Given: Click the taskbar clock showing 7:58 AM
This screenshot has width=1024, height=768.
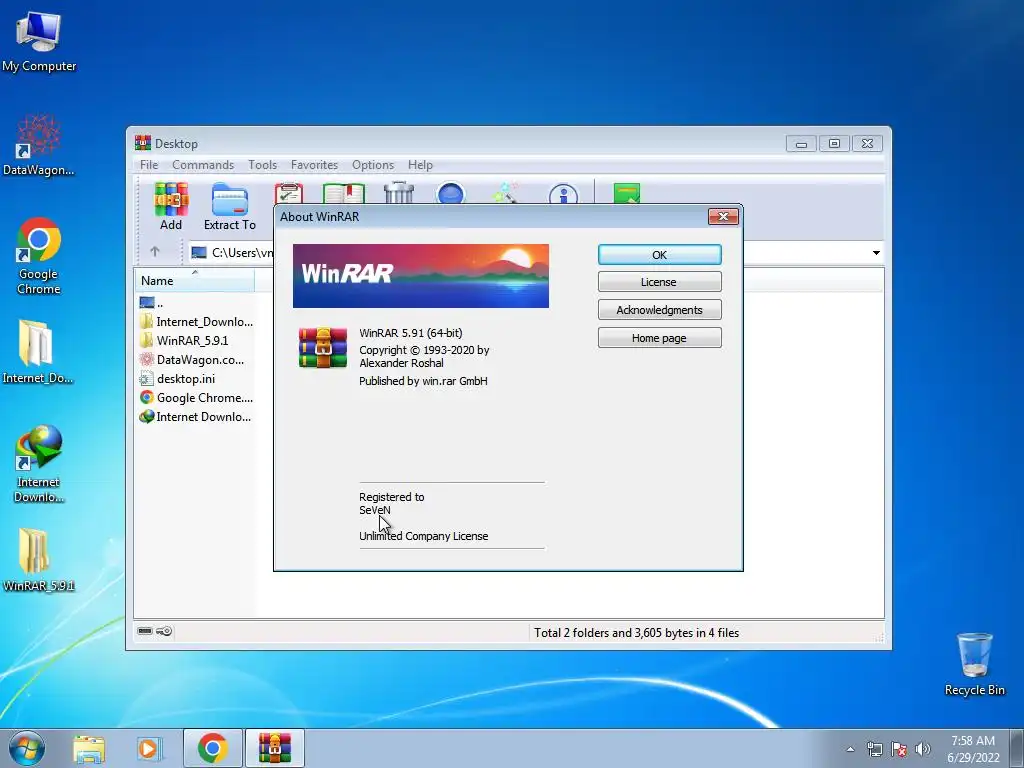Looking at the screenshot, I should [973, 748].
